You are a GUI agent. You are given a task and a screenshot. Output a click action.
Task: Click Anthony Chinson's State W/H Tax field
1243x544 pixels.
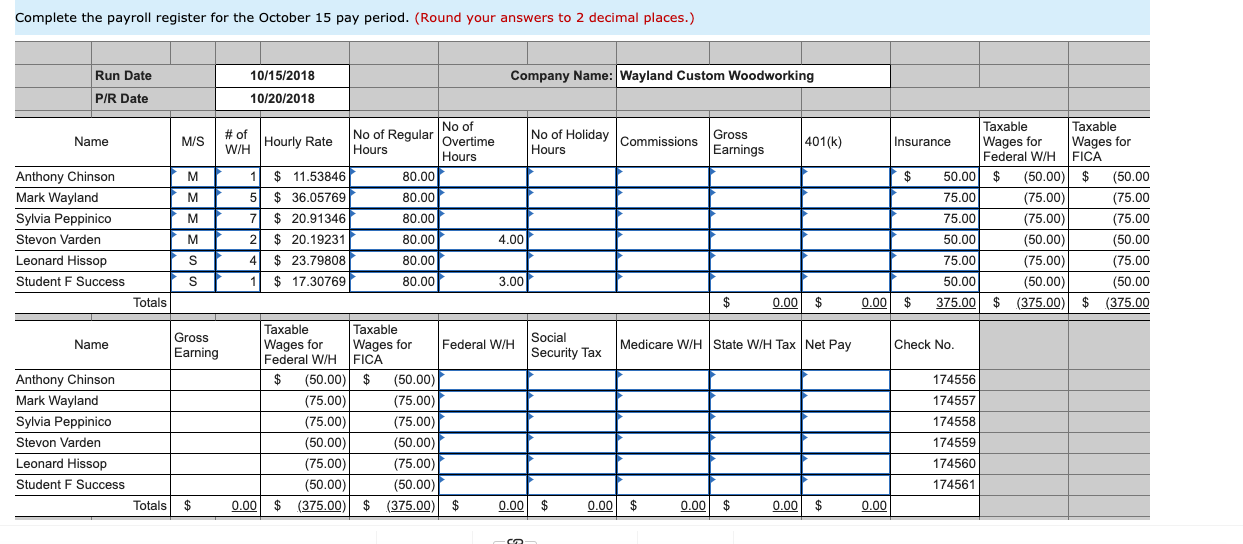(x=754, y=380)
